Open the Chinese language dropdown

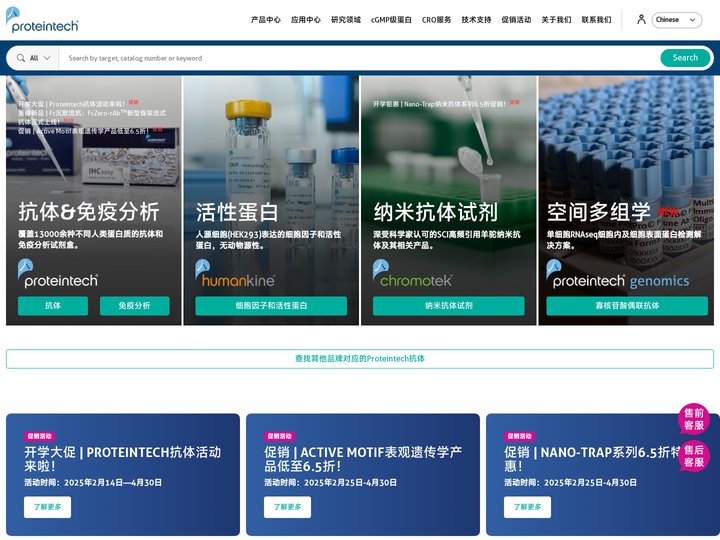point(676,20)
